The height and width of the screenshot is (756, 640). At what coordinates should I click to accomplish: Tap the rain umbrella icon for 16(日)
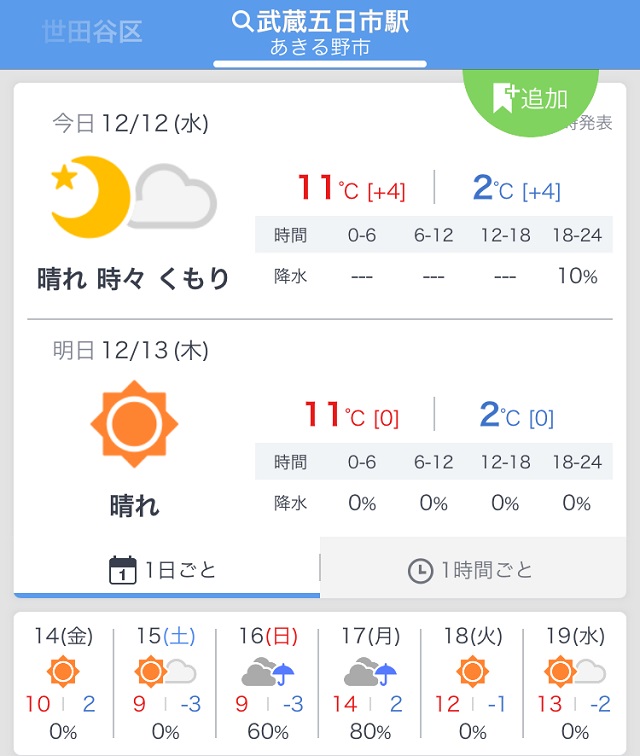point(283,674)
